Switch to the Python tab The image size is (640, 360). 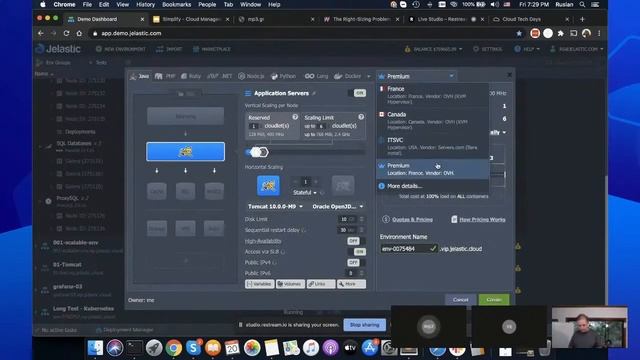tap(283, 76)
